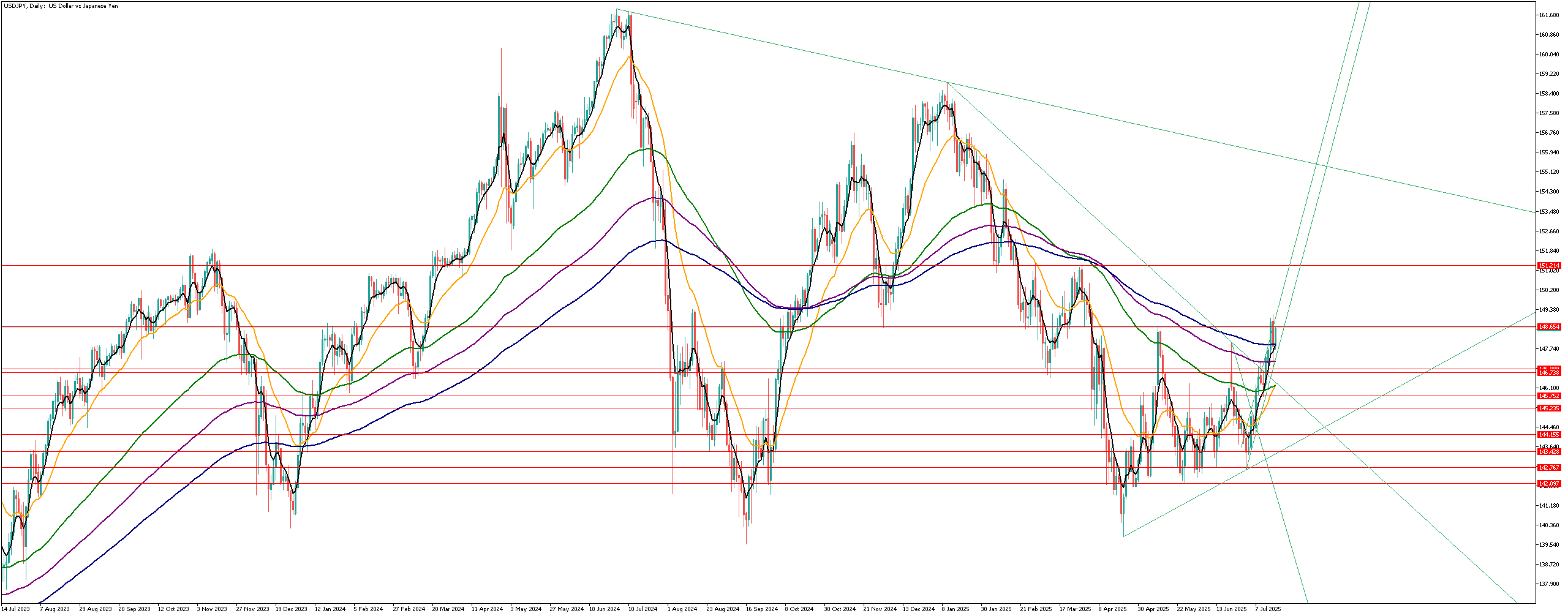Screen dimensions: 1568x616
Task: Select the 7 Jul 2025 date marker
Action: point(1268,609)
